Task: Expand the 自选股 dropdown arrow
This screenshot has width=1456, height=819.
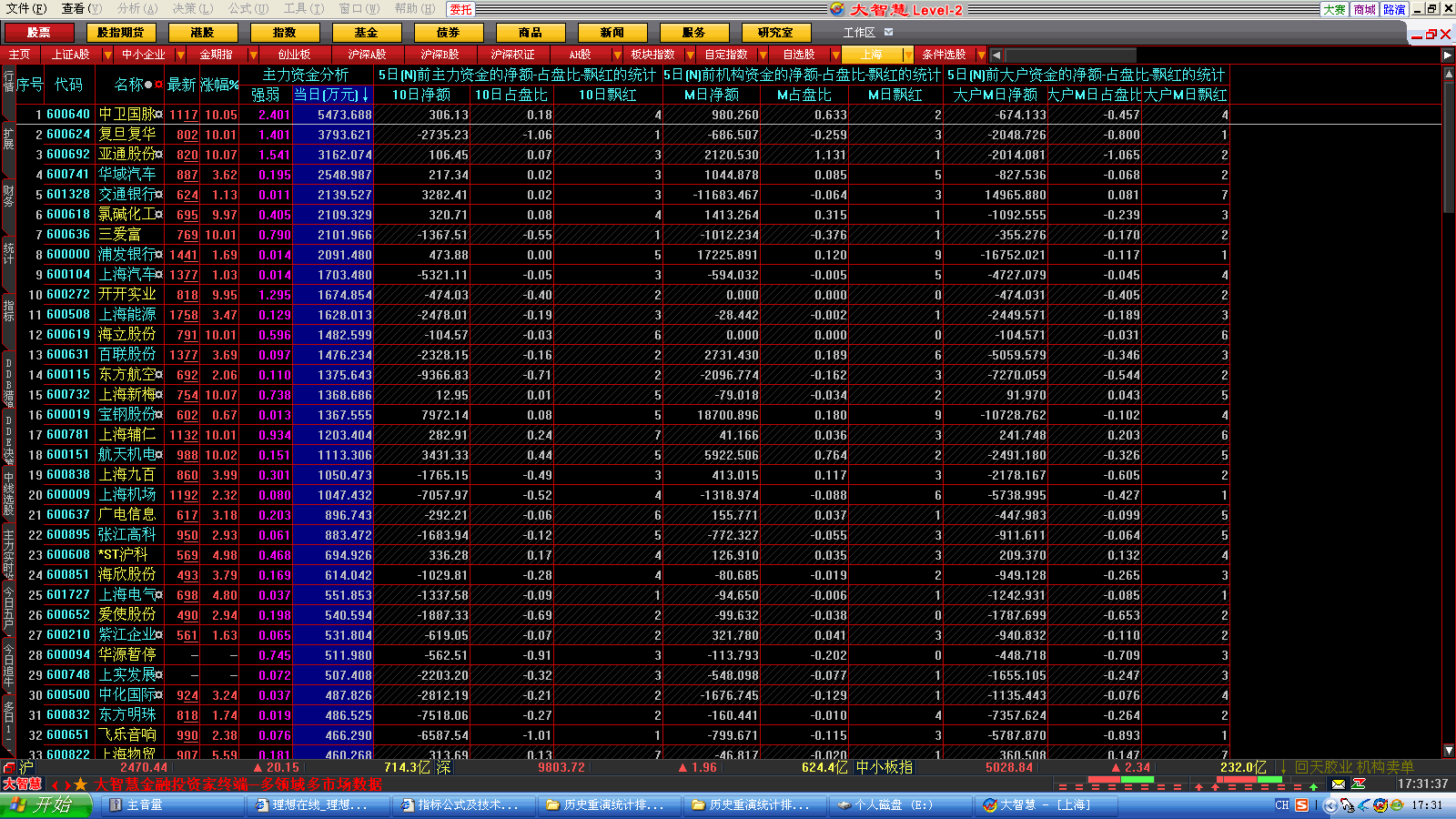Action: [x=835, y=56]
